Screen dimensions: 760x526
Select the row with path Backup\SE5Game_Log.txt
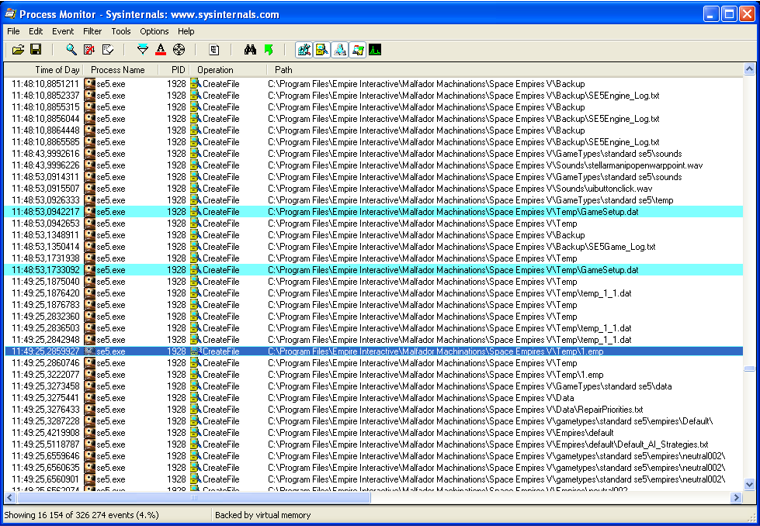pyautogui.click(x=373, y=247)
